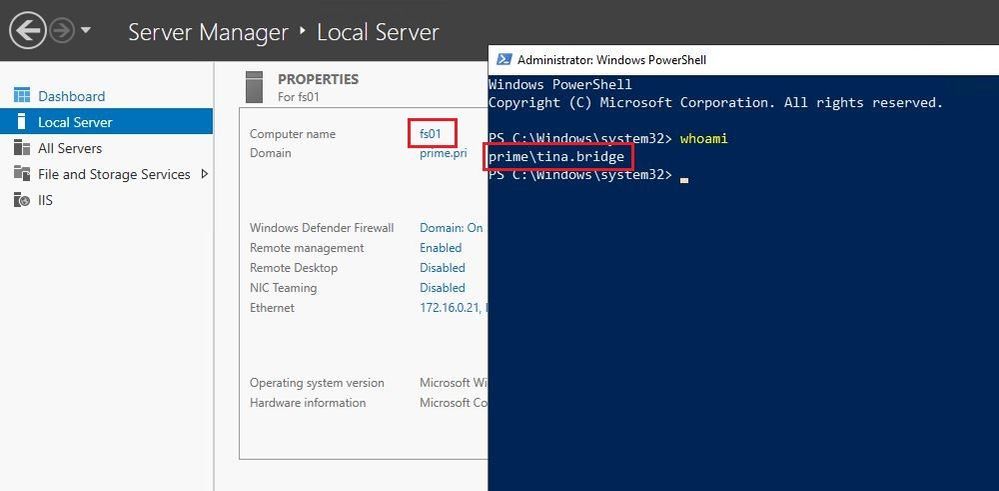Click the 'Computer name' label
The image size is (999, 491).
point(292,134)
